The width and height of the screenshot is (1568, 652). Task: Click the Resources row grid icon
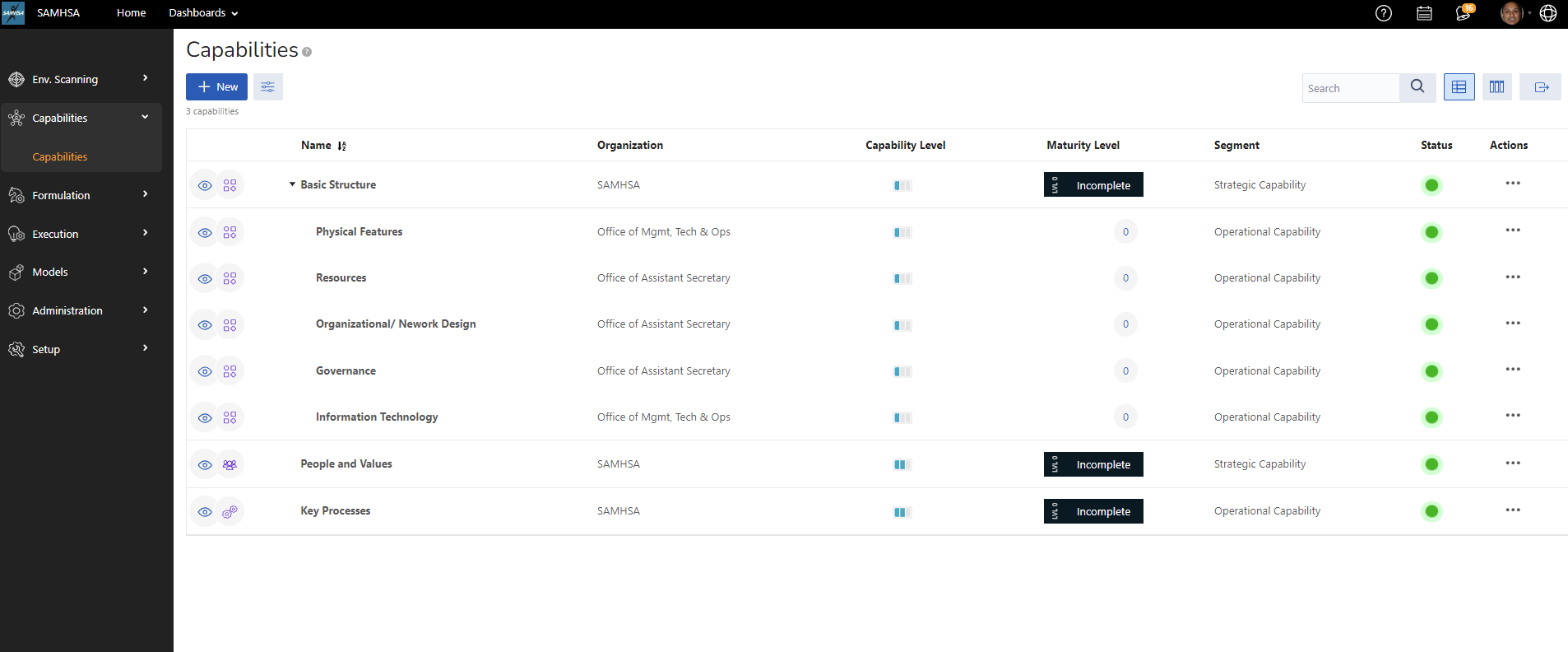[x=230, y=278]
